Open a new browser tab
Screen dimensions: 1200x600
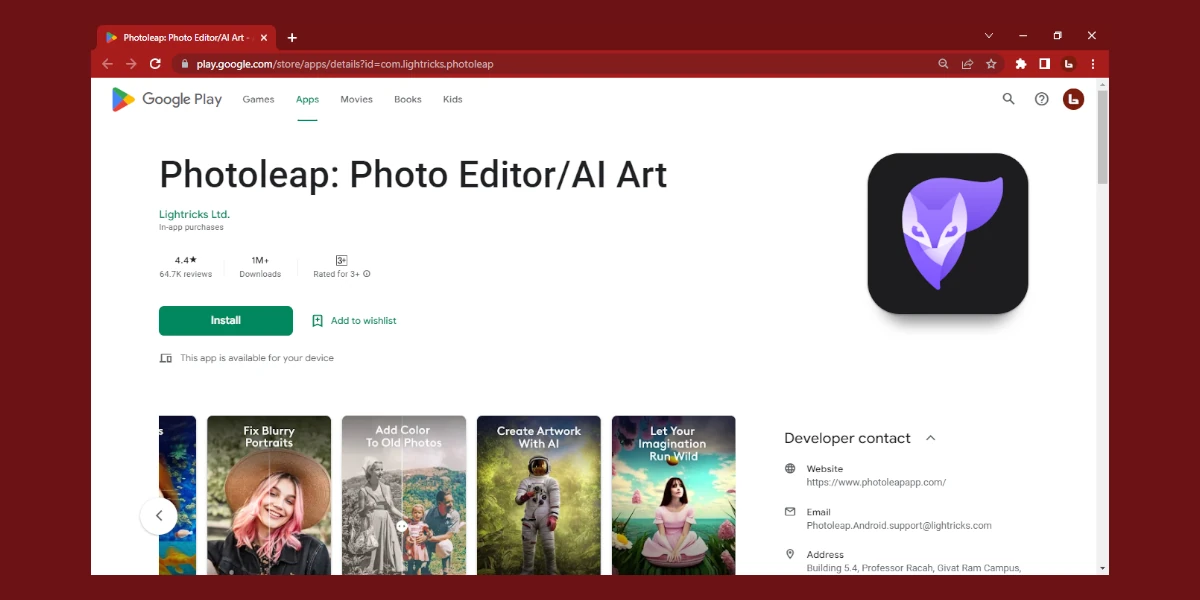click(292, 38)
